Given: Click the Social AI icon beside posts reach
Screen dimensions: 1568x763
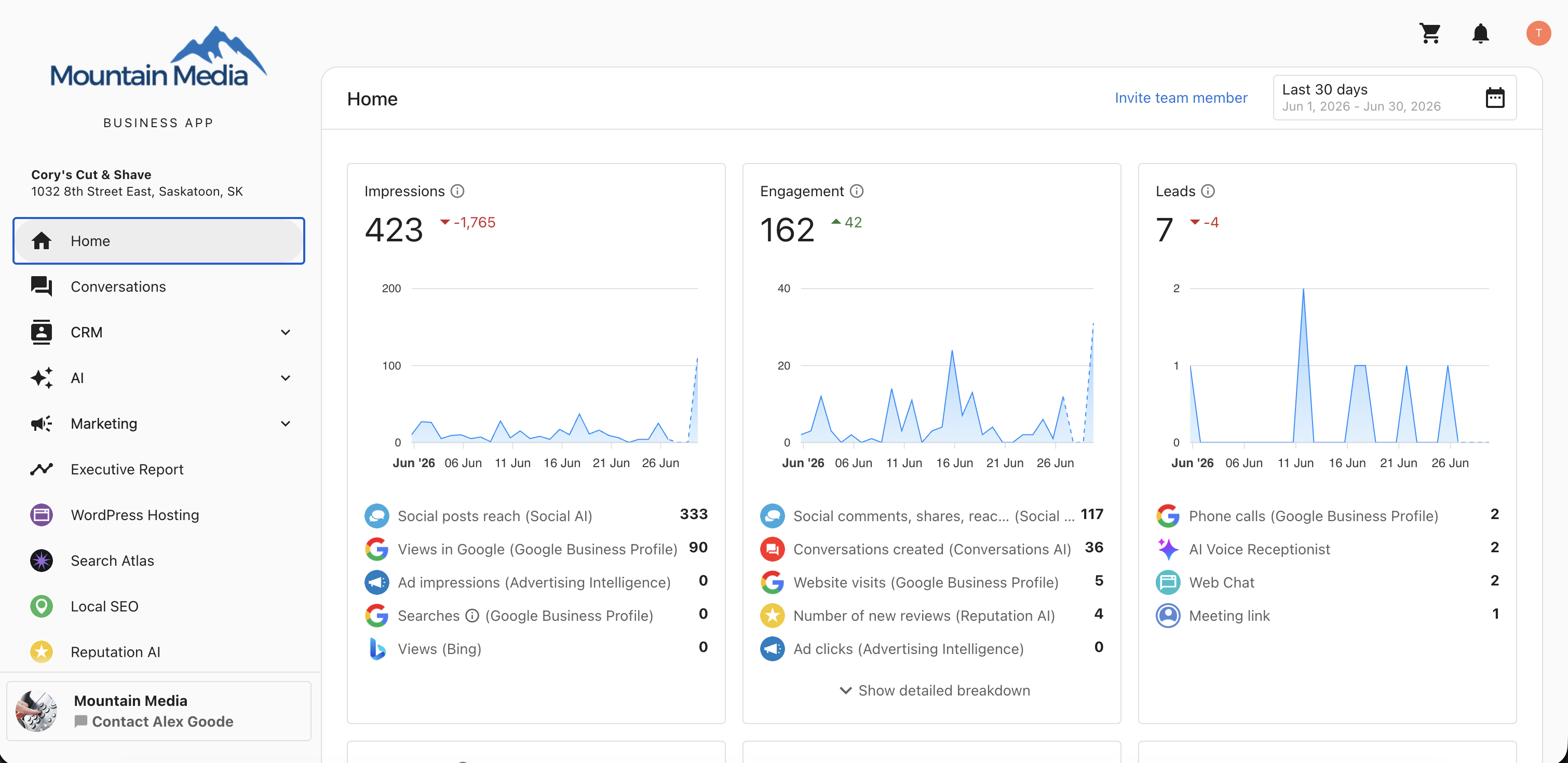Looking at the screenshot, I should click(377, 516).
